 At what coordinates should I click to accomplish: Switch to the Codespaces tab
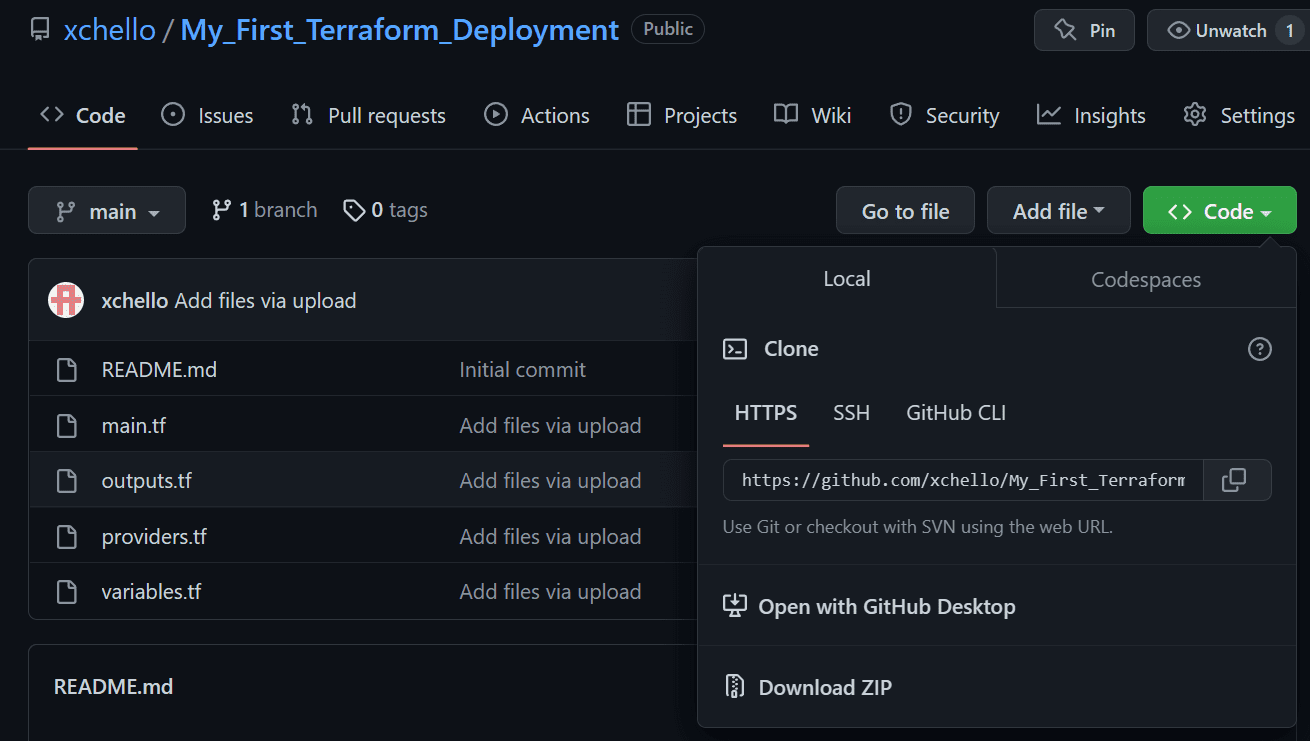coord(1146,279)
